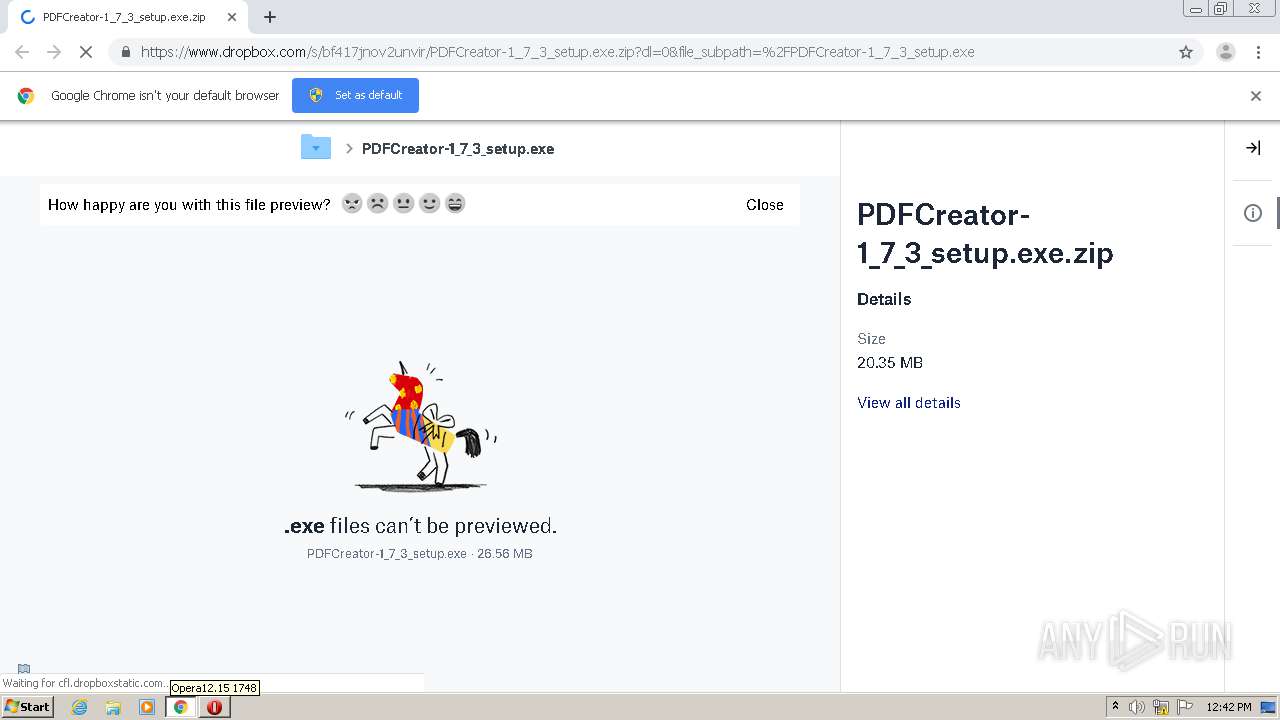
Task: Open Windows Explorer folder in taskbar
Action: pyautogui.click(x=113, y=707)
